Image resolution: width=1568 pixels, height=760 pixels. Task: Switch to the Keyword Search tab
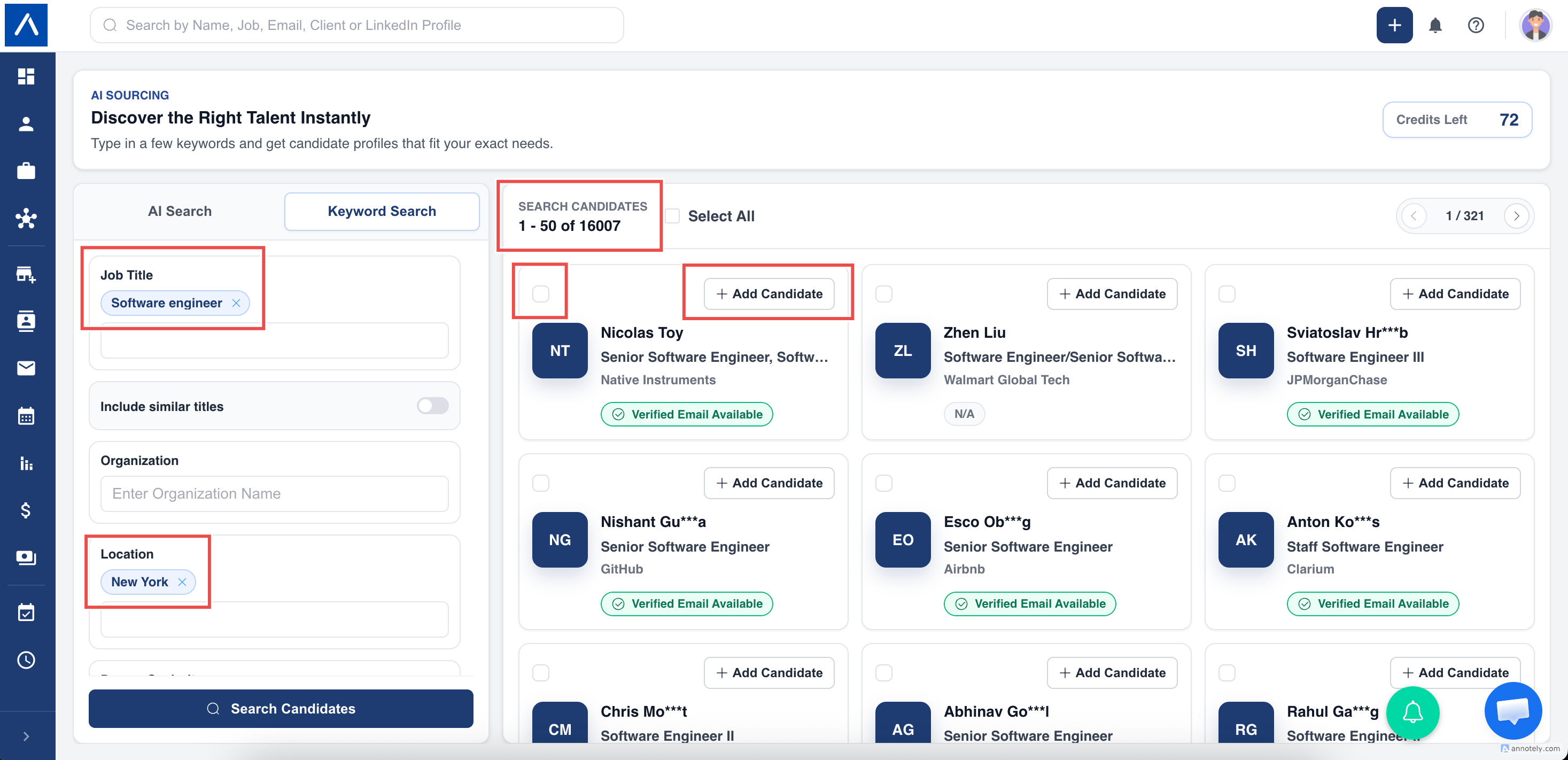(x=382, y=211)
